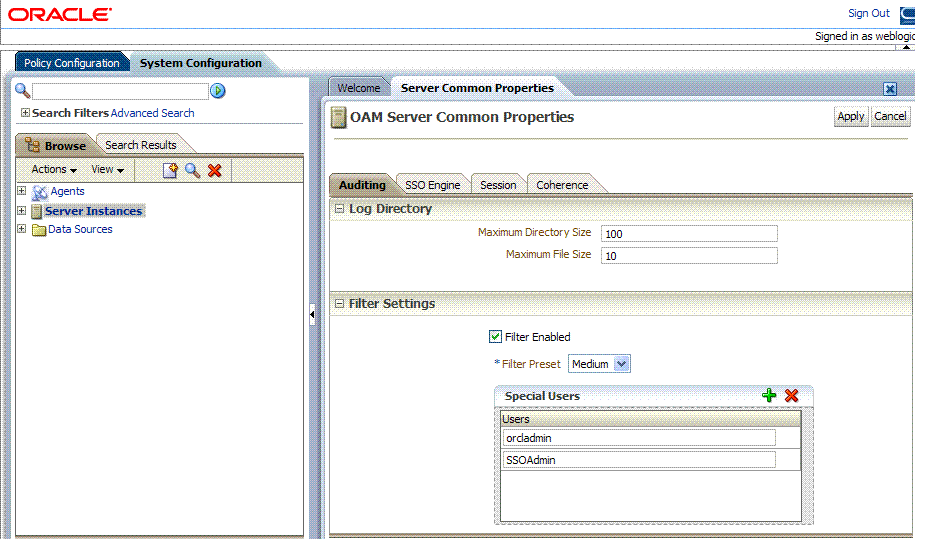Open the Actions menu
Viewport: 943px width, 555px height.
point(54,170)
